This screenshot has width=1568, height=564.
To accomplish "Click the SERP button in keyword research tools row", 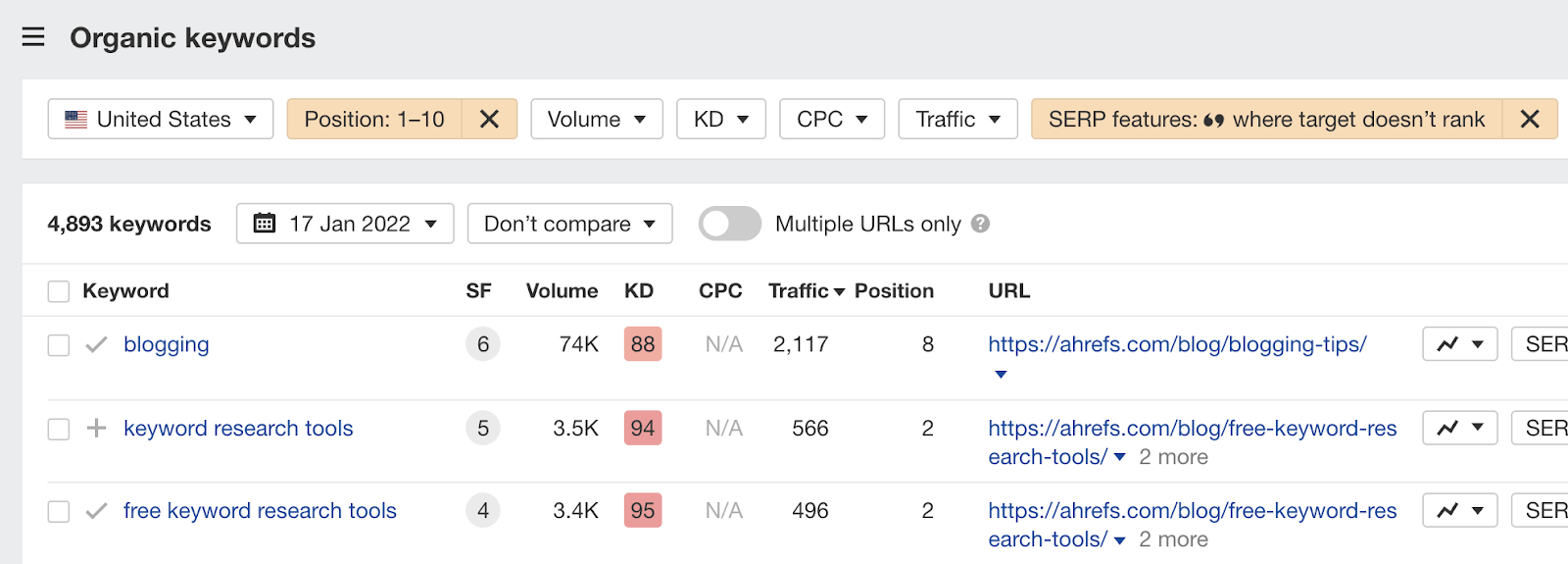I will click(1541, 428).
